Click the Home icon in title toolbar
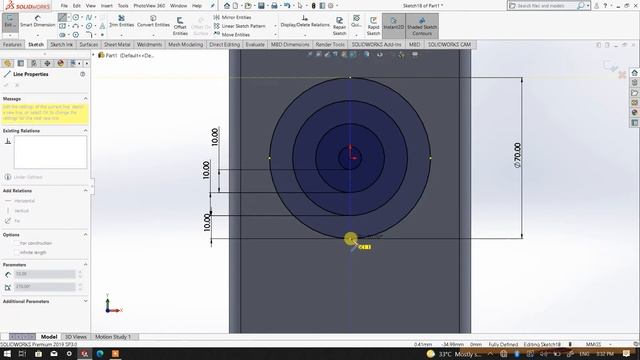The width and height of the screenshot is (640, 360). tap(227, 6)
